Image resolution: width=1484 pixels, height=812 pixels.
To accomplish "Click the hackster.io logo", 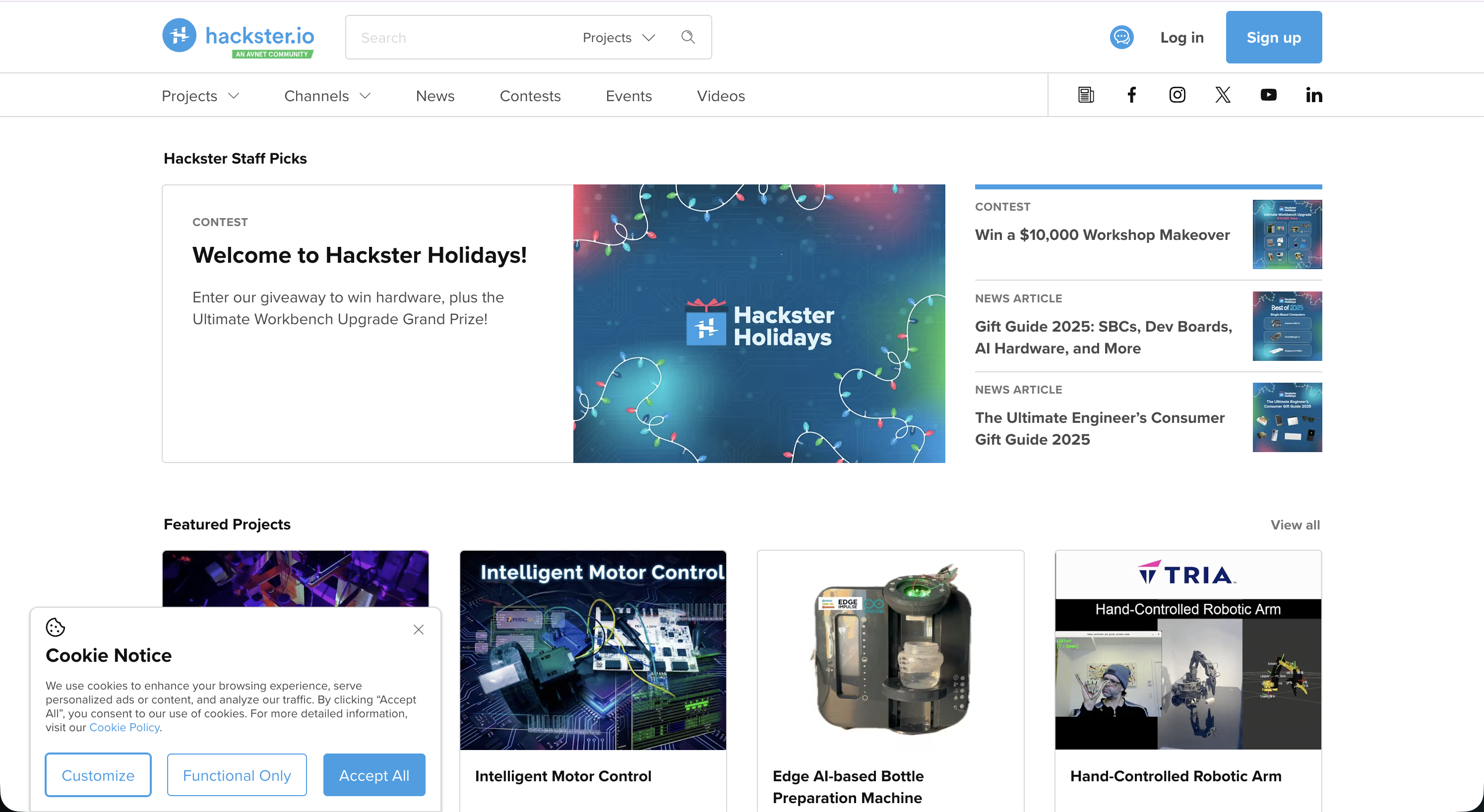I will (238, 38).
